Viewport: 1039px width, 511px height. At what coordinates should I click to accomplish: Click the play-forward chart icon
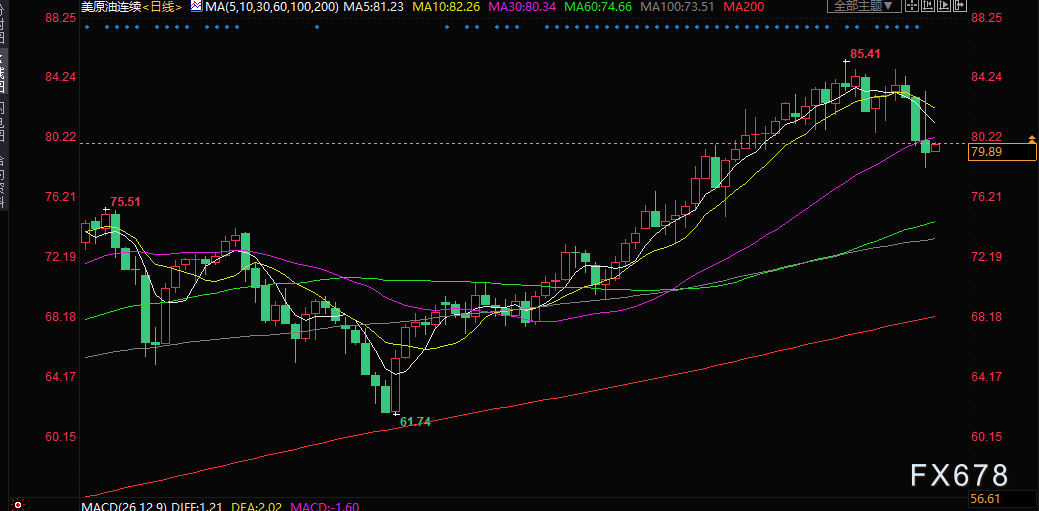[944, 5]
